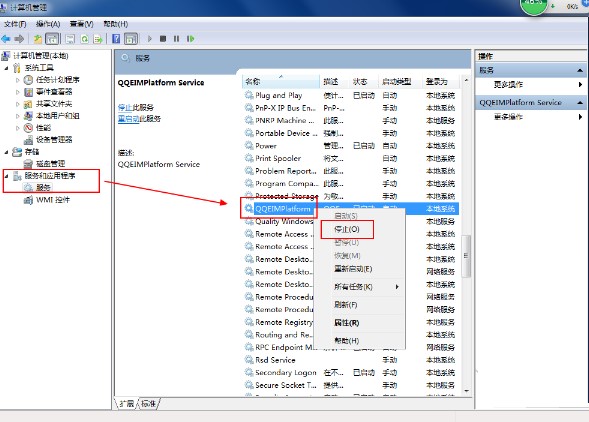
Task: Click the Refresh toolbar icon
Action: pos(85,39)
